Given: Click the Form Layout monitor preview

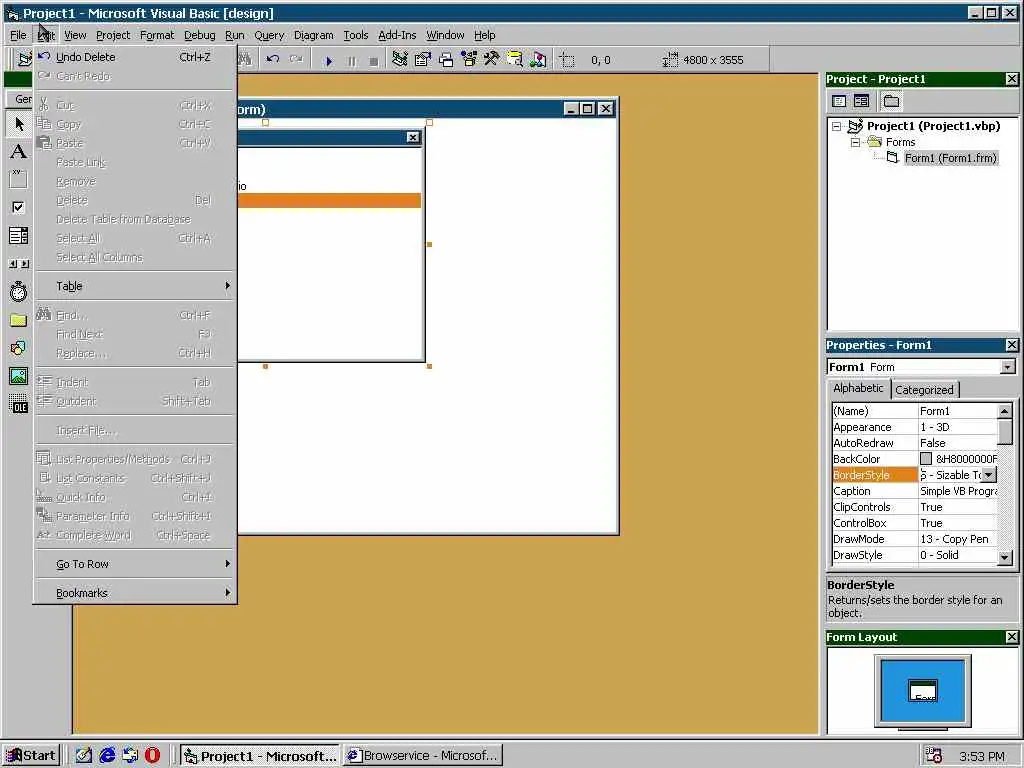Looking at the screenshot, I should pyautogui.click(x=922, y=691).
